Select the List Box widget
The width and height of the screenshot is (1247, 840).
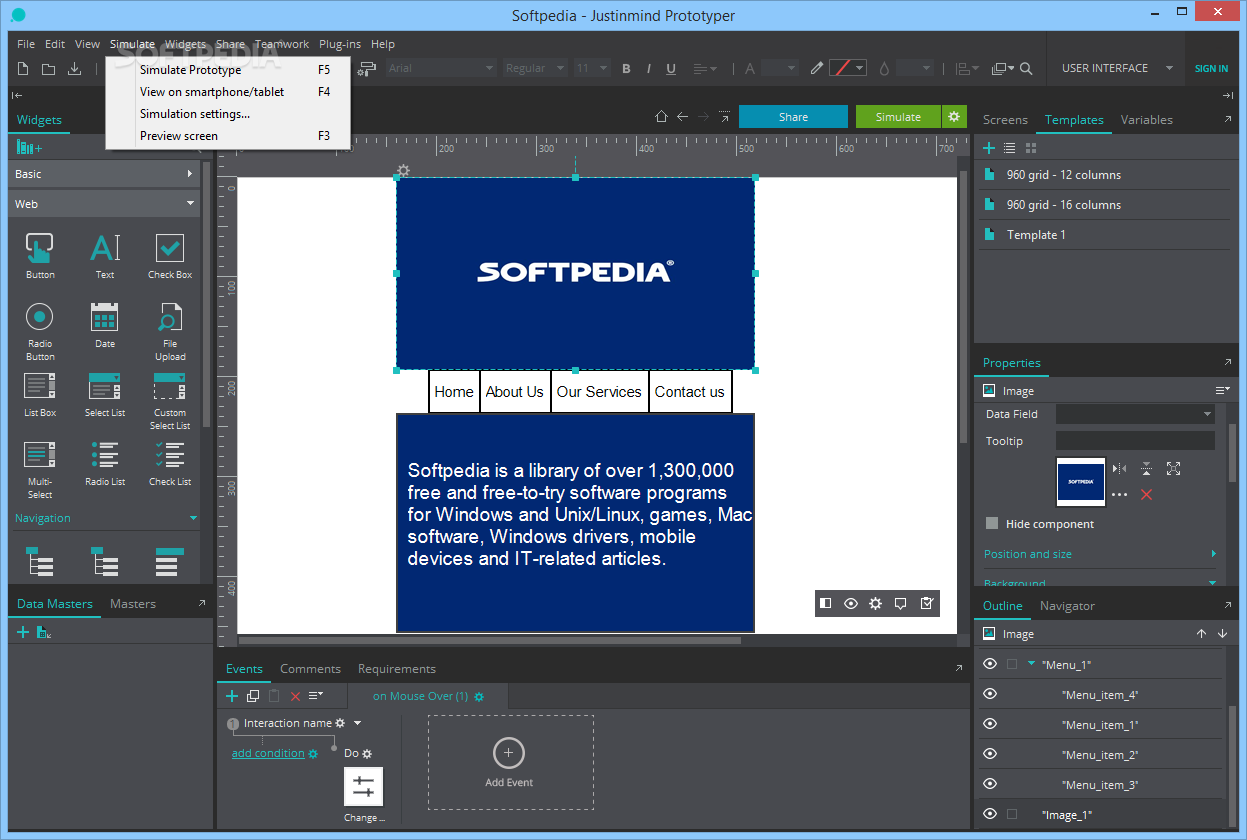click(x=40, y=394)
